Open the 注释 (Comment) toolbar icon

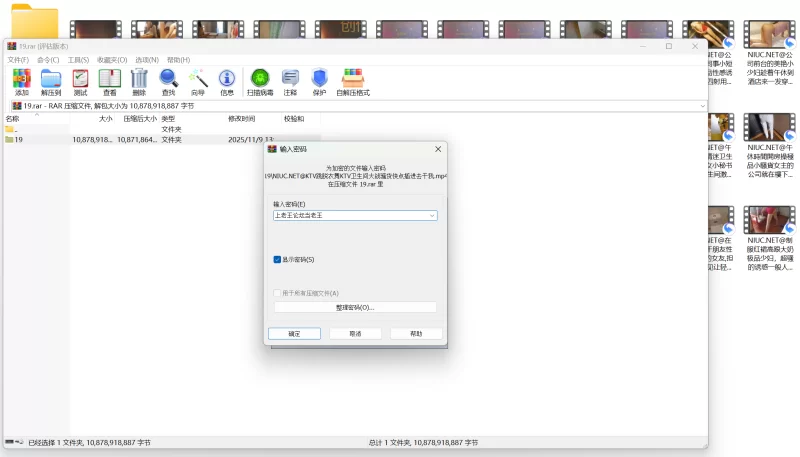(290, 82)
